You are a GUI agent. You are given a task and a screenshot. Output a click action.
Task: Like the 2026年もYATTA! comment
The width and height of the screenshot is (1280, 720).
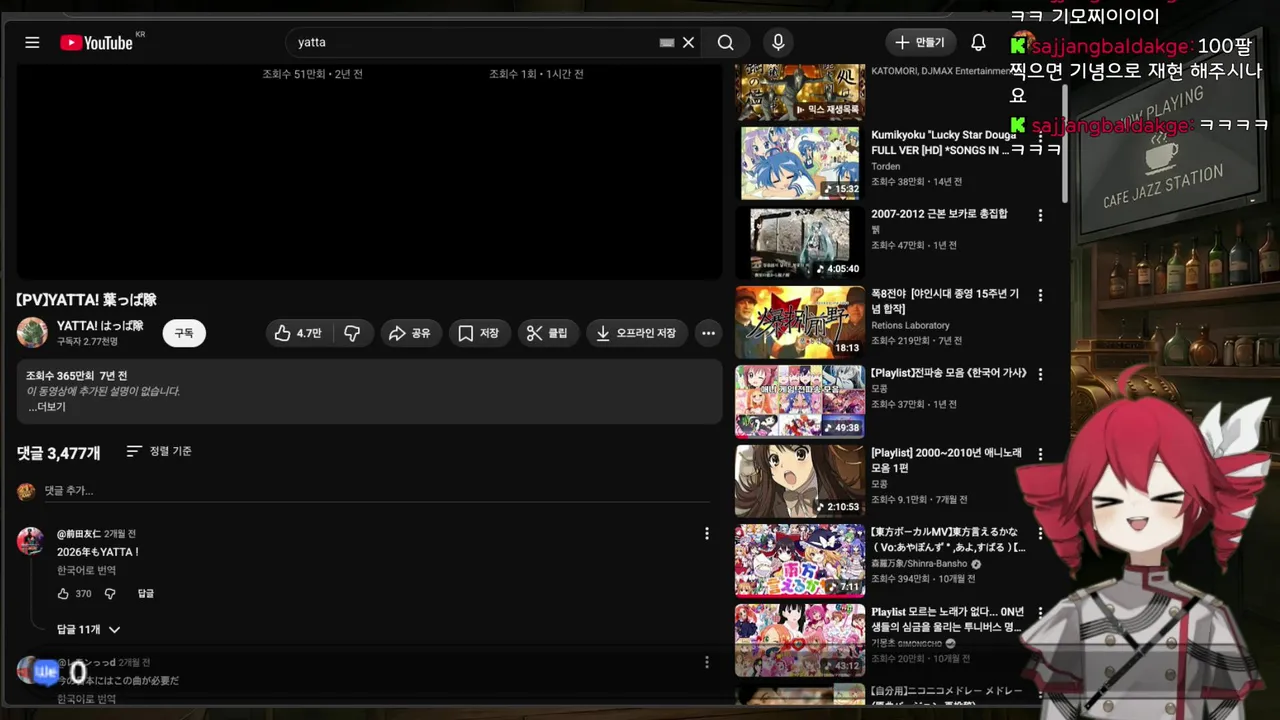coord(63,593)
